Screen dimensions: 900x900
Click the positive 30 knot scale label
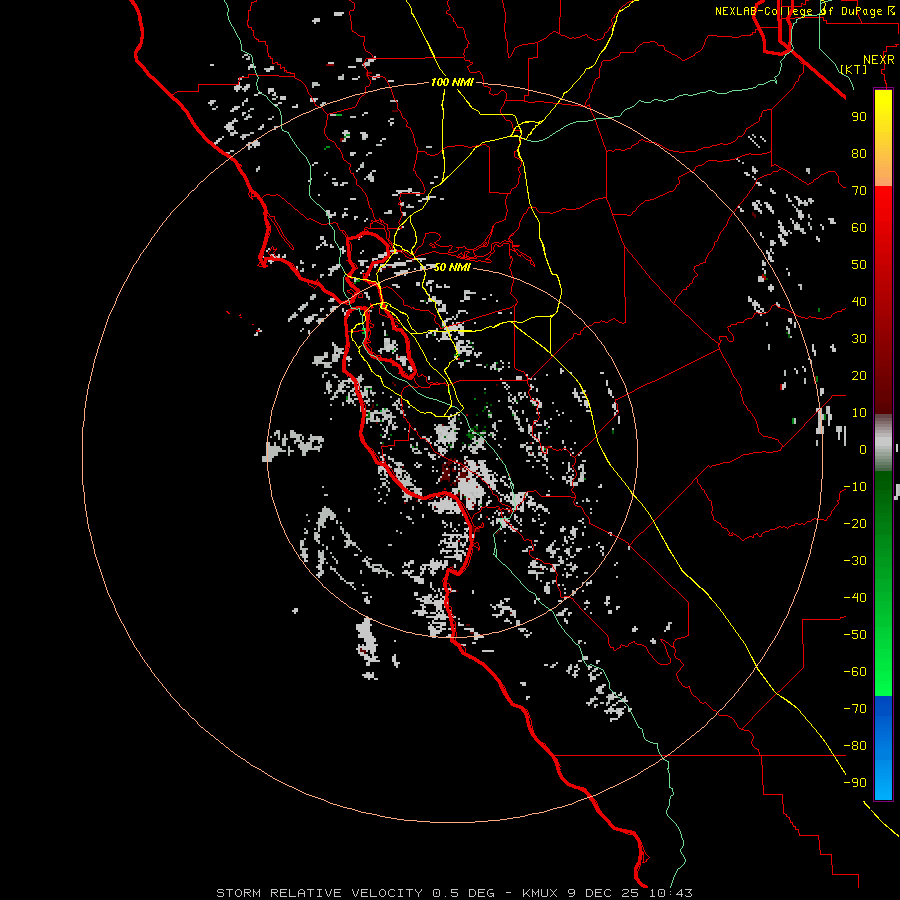[x=859, y=339]
